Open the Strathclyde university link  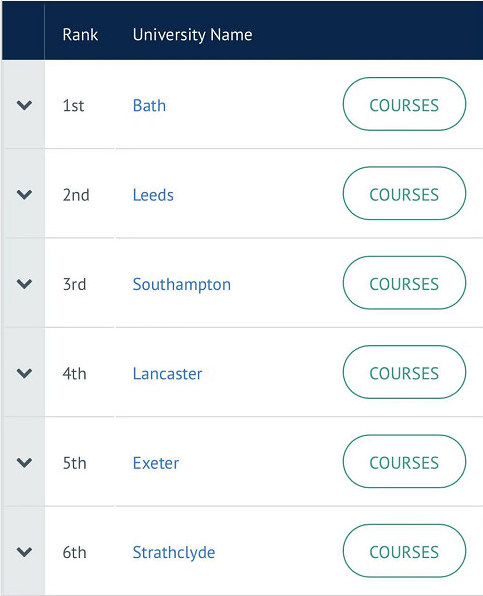tap(174, 553)
